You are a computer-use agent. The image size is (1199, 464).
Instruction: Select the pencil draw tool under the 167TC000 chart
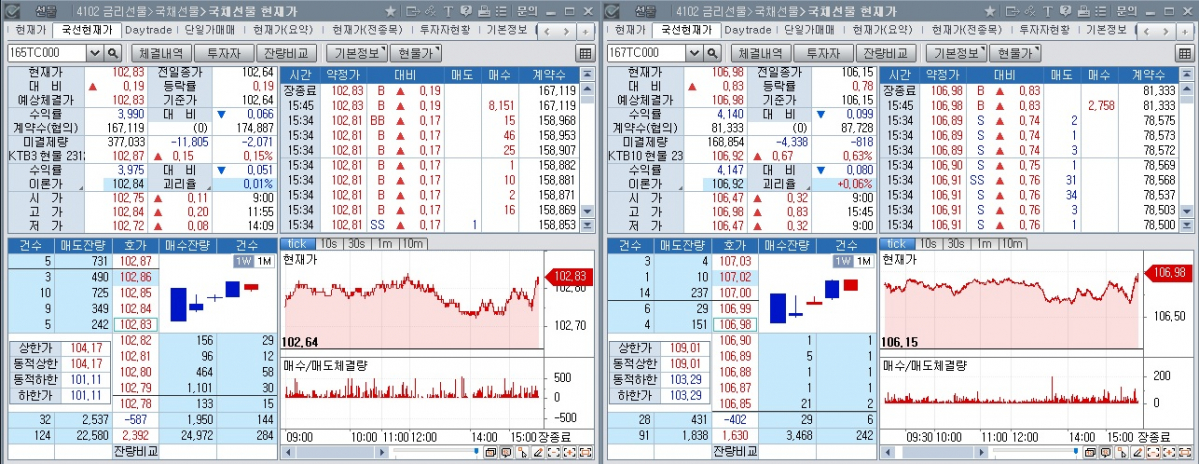point(1138,453)
